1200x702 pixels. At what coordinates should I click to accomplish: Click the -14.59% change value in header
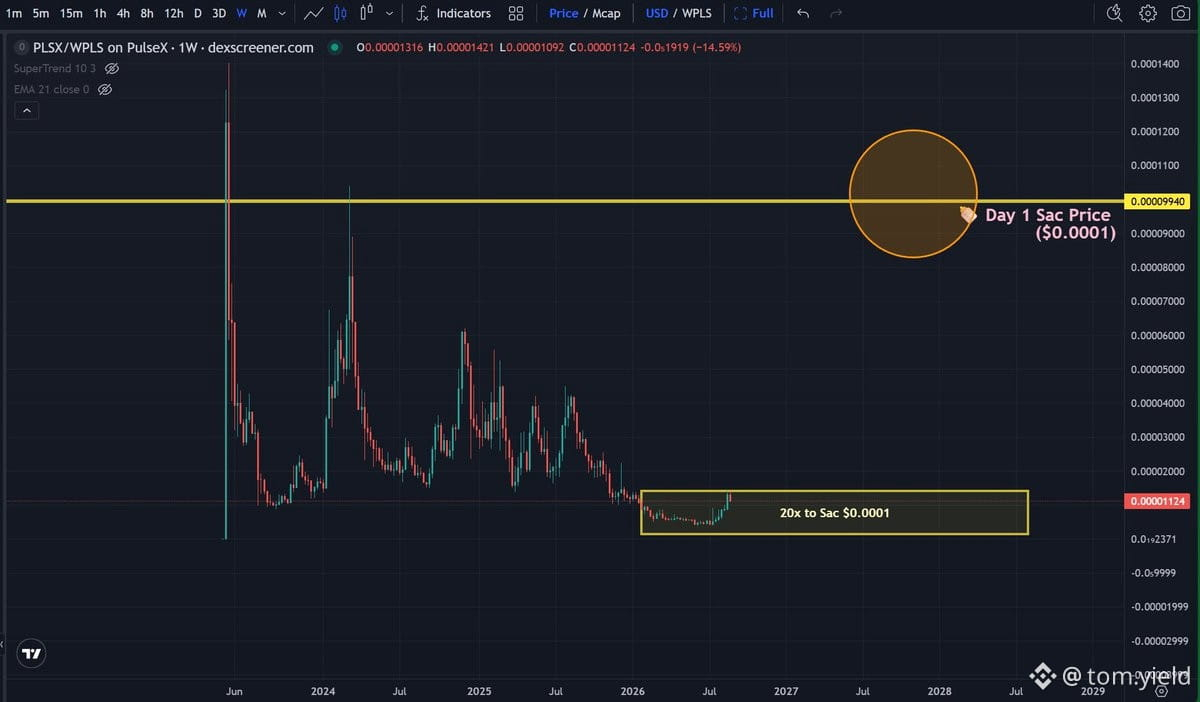(x=719, y=48)
